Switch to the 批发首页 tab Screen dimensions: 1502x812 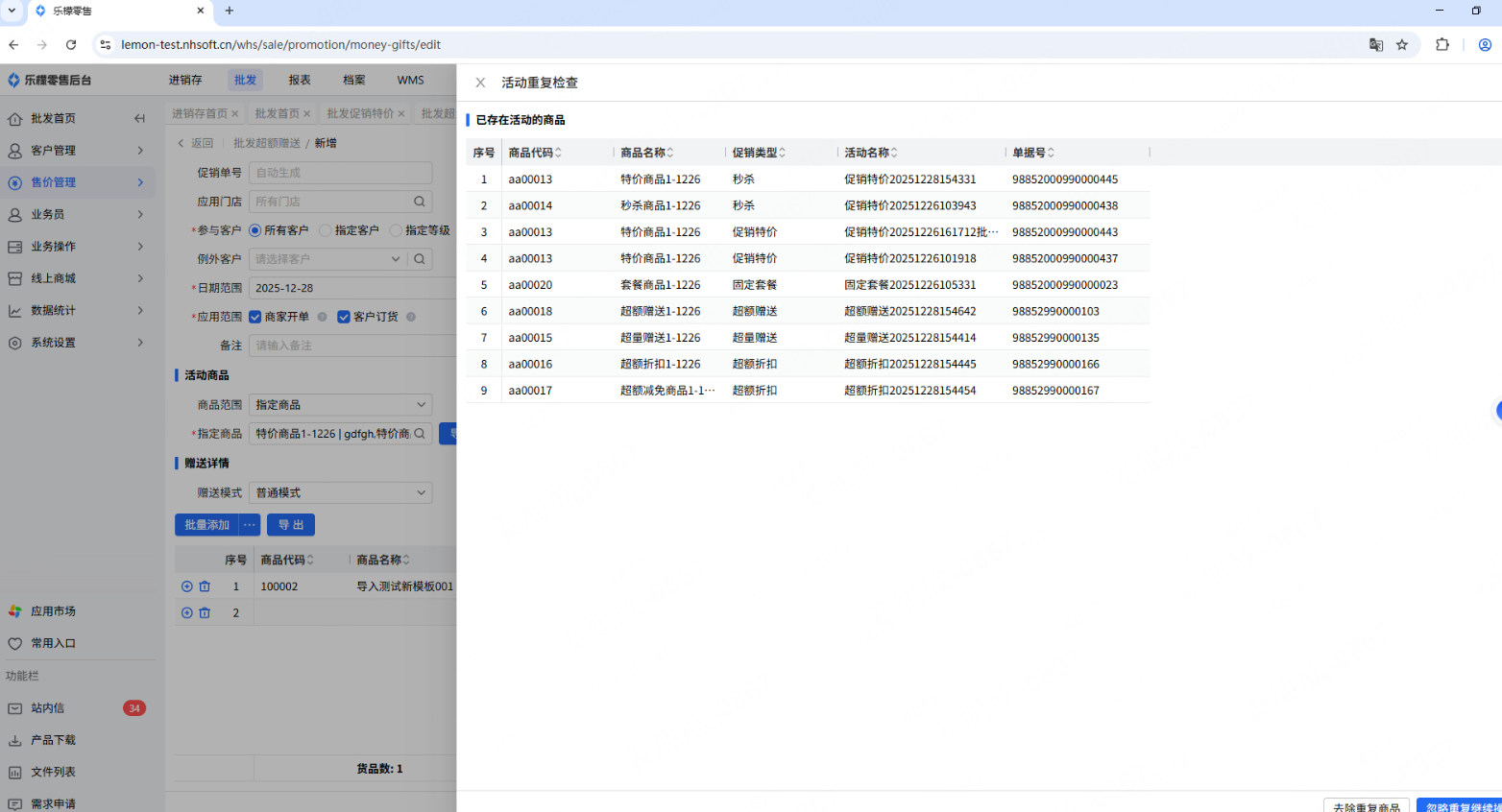[x=277, y=113]
